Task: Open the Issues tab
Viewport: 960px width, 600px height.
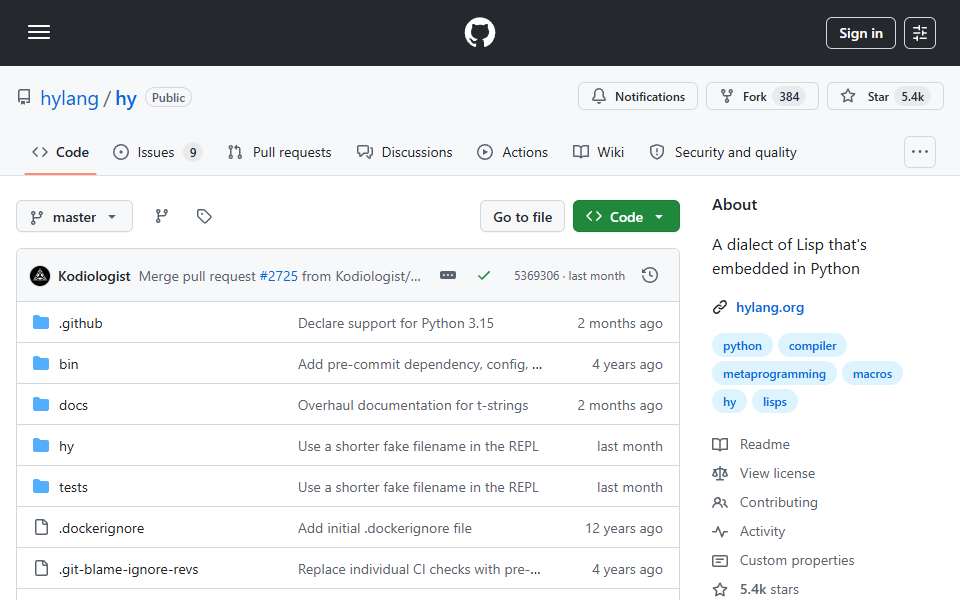Action: click(157, 152)
